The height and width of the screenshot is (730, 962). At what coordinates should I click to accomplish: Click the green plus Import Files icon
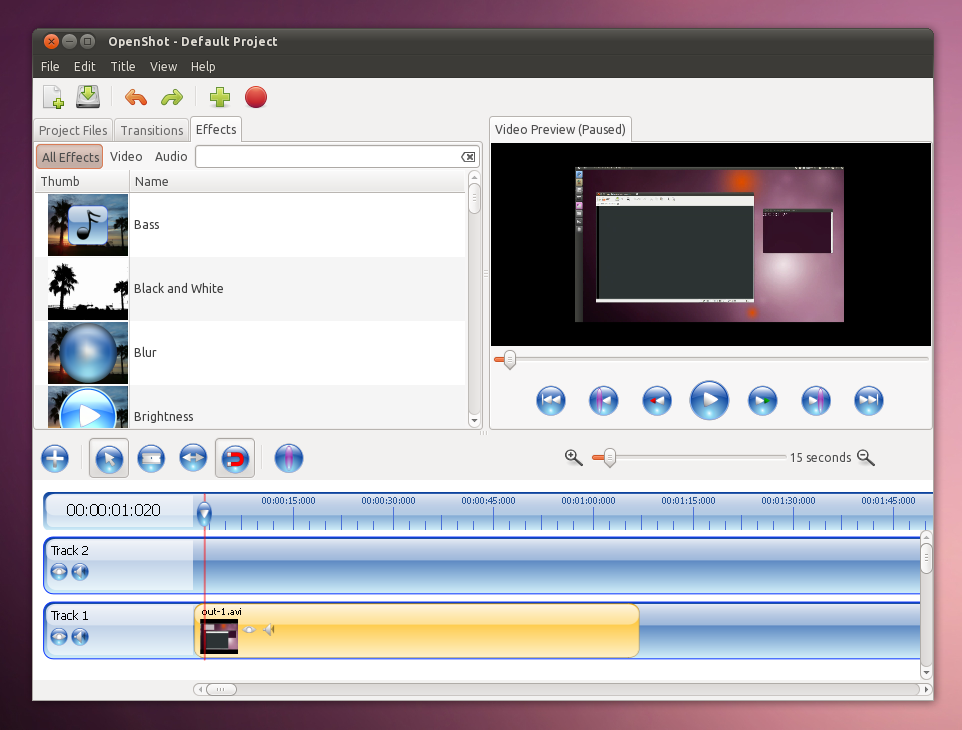click(x=220, y=97)
